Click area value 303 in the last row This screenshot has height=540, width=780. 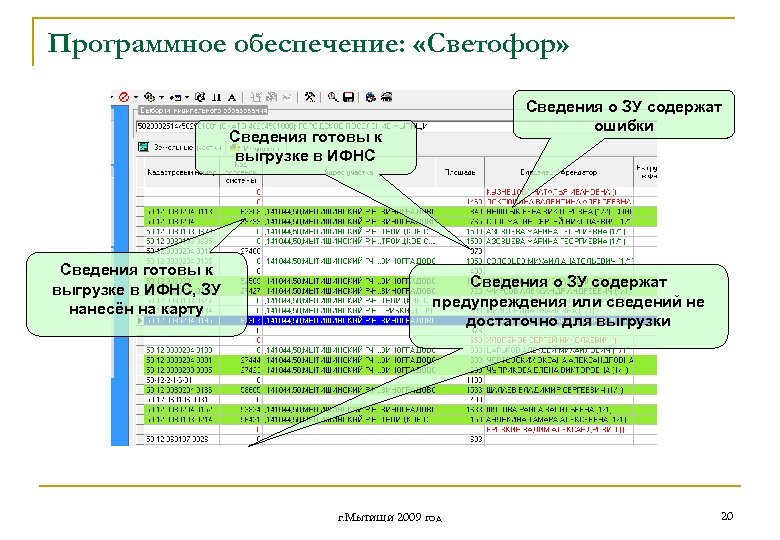tap(476, 440)
